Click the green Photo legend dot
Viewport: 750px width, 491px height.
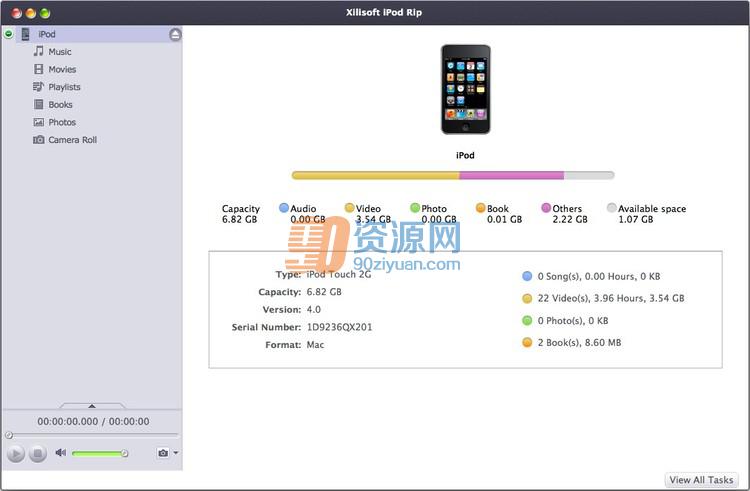[415, 207]
